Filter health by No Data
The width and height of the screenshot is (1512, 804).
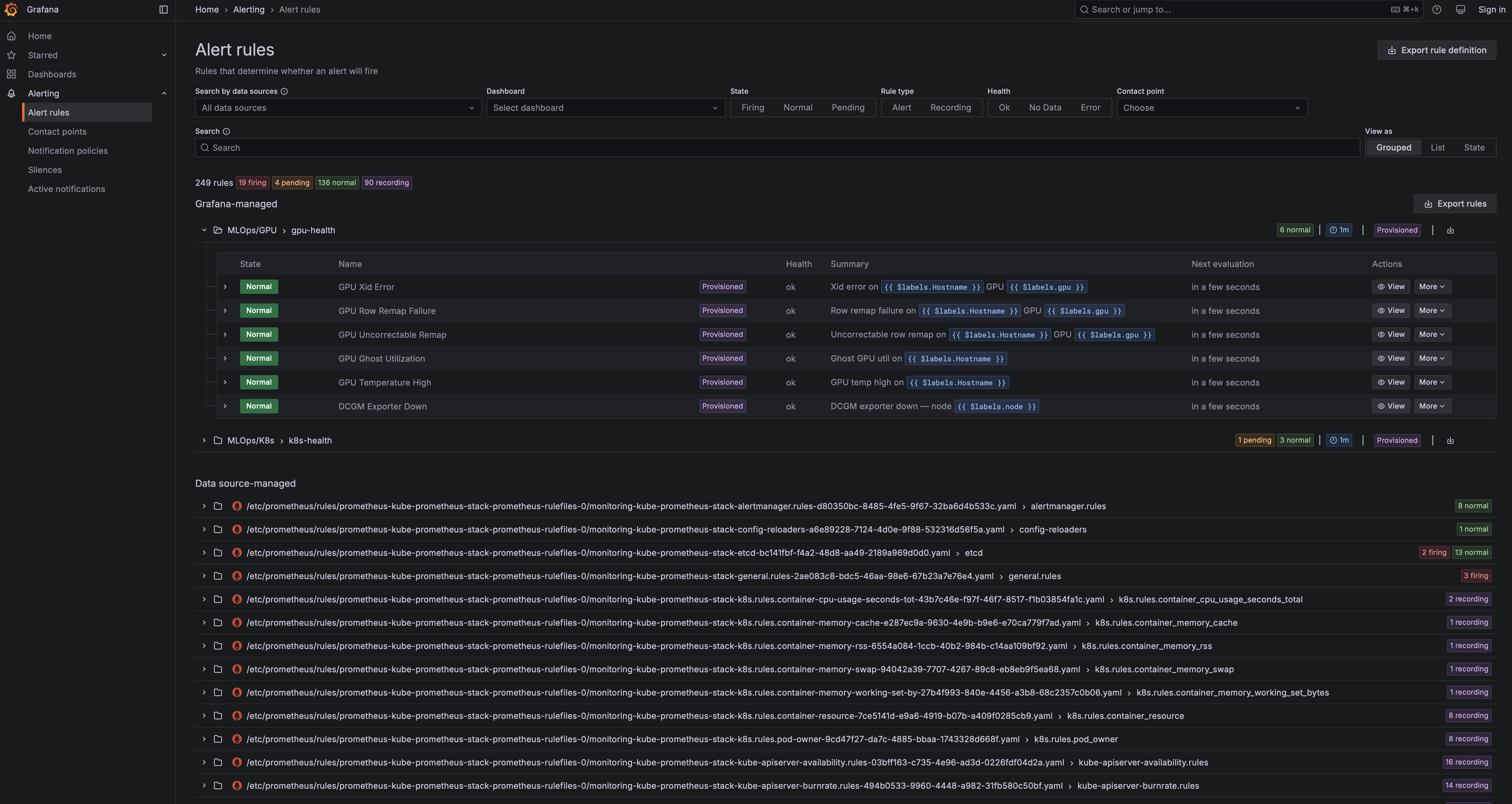[1045, 108]
